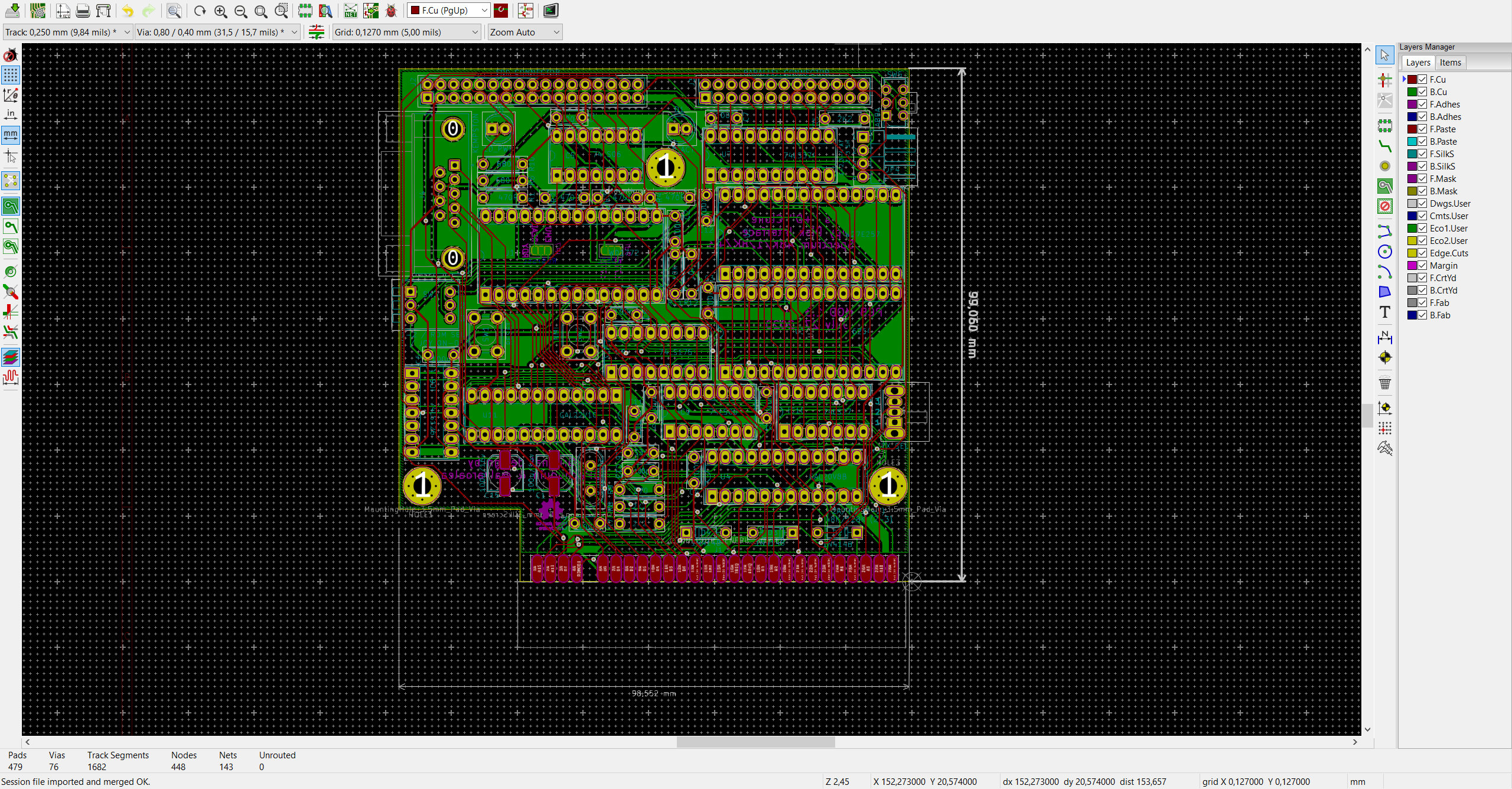Image resolution: width=1512 pixels, height=789 pixels.
Task: Open Board Setup with the gear icon
Action: [x=38, y=11]
